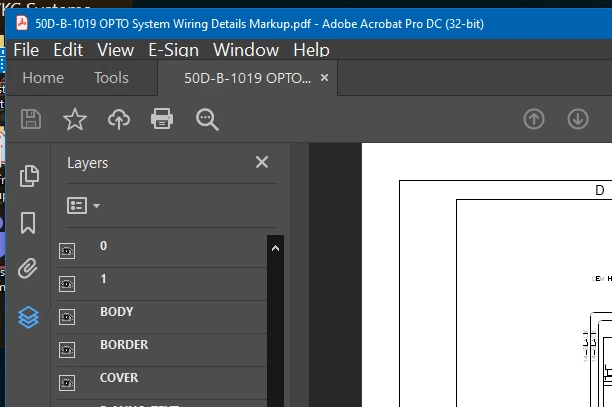Hide layer 1 with eye icon
This screenshot has width=612, height=407.
(67, 284)
